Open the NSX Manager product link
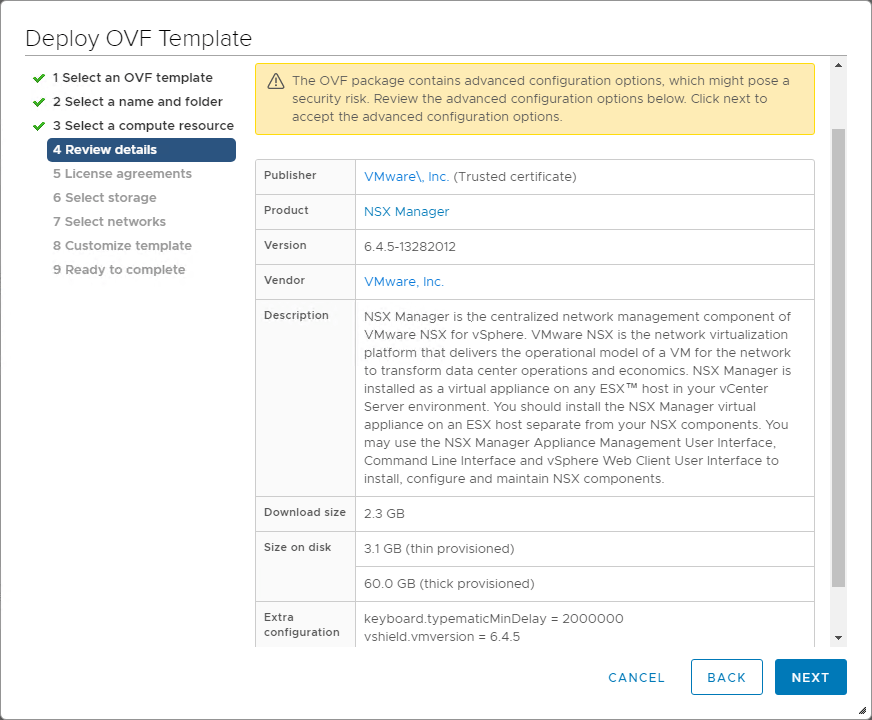Screen dimensions: 872x720 click(x=407, y=212)
